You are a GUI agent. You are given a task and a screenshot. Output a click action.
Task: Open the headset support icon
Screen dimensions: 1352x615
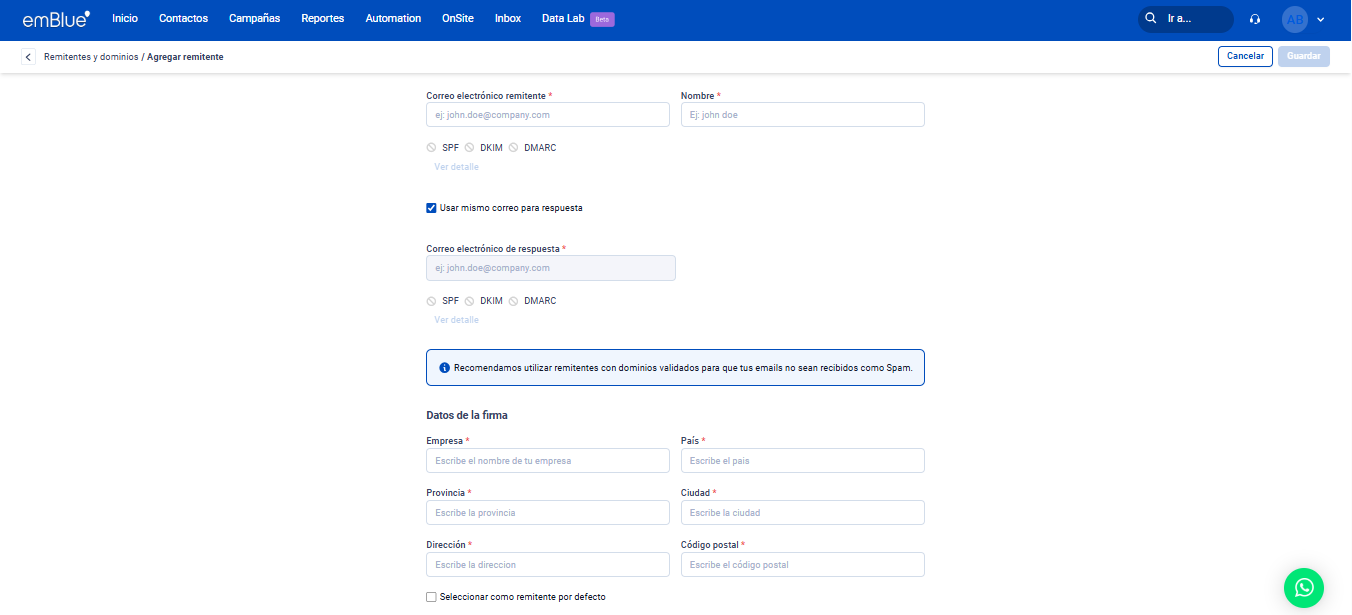coord(1255,19)
